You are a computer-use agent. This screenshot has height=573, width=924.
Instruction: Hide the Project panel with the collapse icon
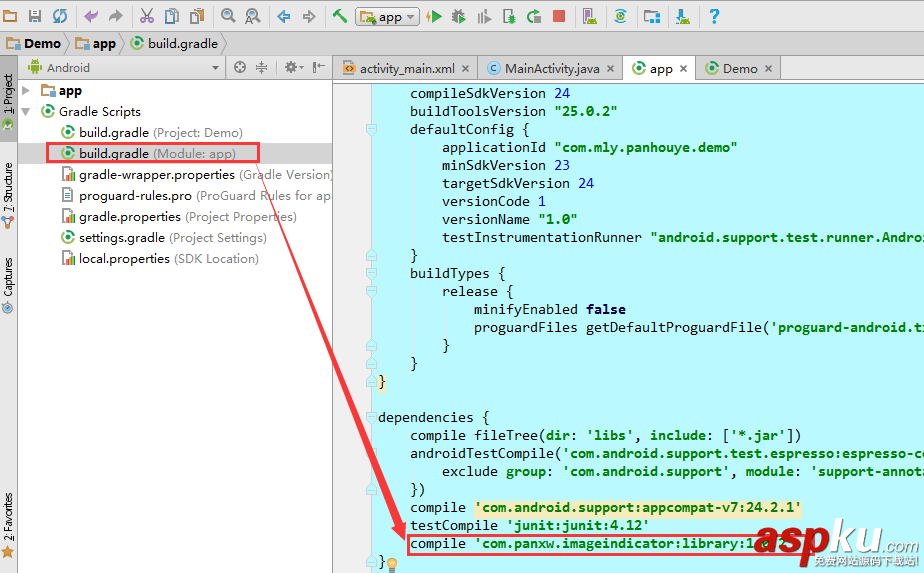(x=319, y=68)
